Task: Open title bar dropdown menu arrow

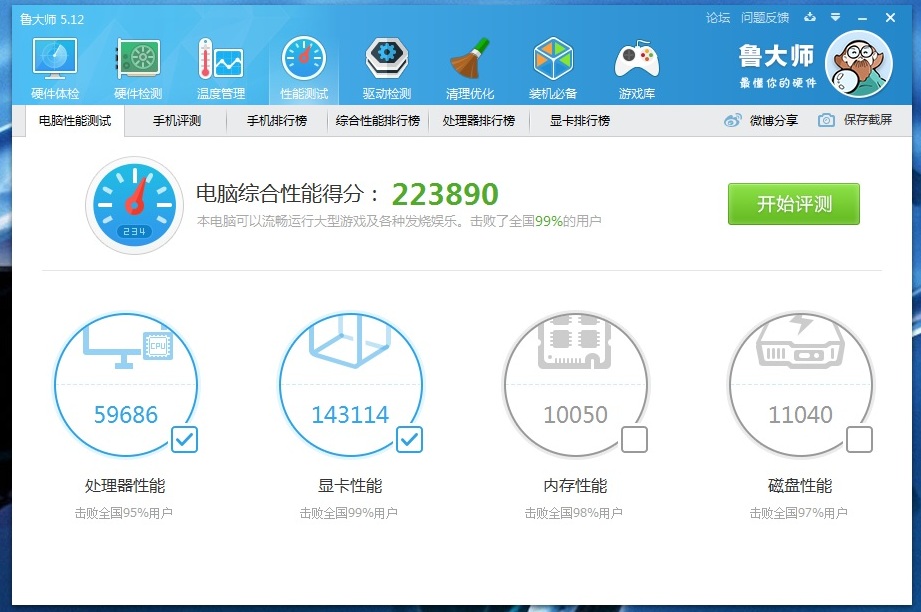Action: (835, 17)
